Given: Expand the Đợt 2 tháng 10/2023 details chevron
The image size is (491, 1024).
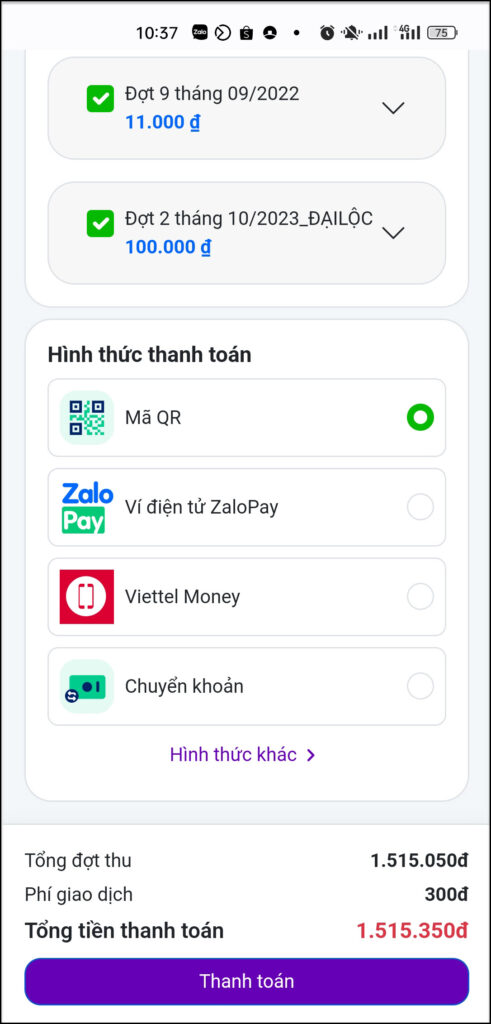Looking at the screenshot, I should (393, 233).
